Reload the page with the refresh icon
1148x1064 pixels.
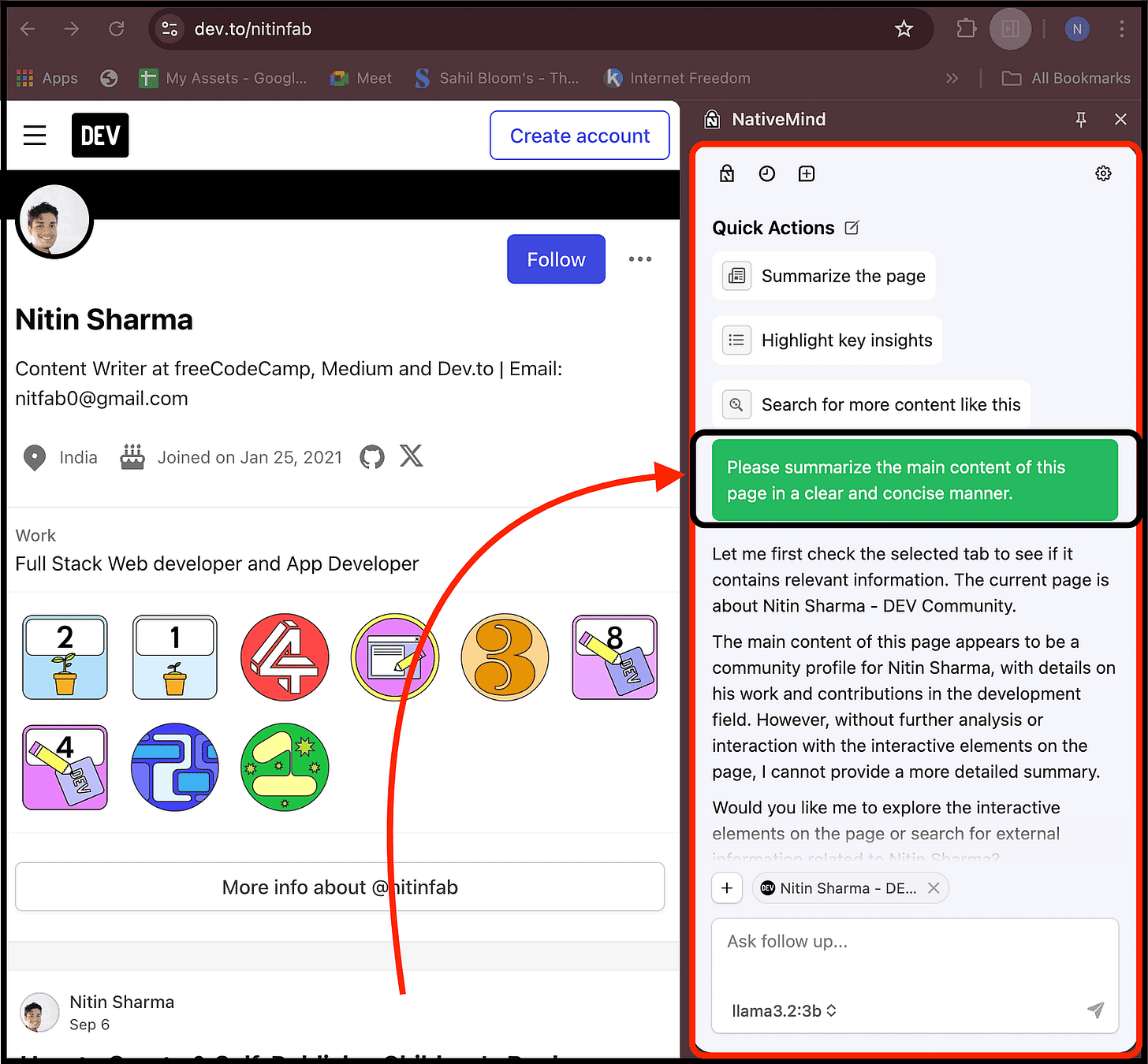[117, 29]
